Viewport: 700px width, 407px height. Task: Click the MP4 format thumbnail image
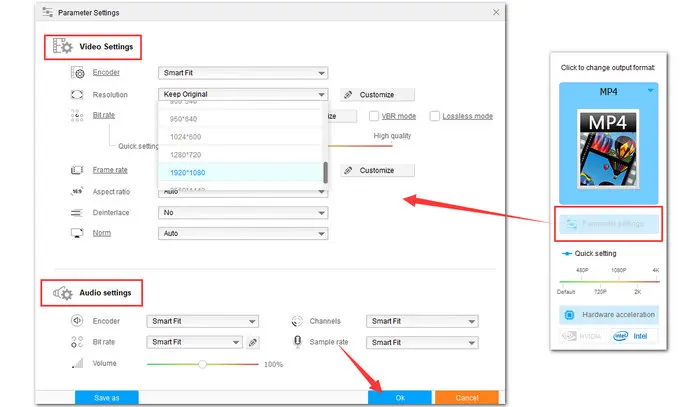608,149
